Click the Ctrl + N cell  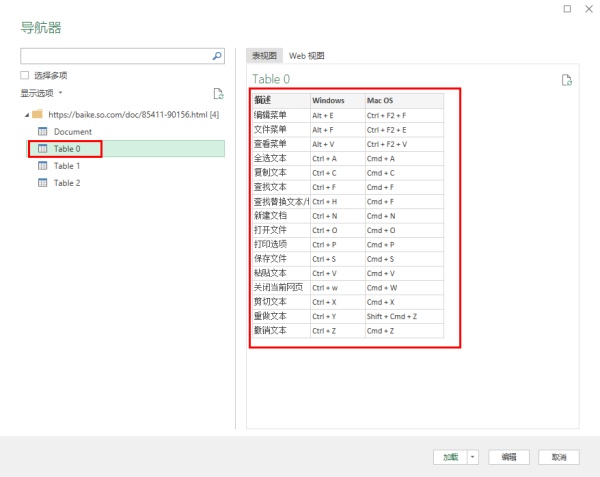tap(338, 216)
